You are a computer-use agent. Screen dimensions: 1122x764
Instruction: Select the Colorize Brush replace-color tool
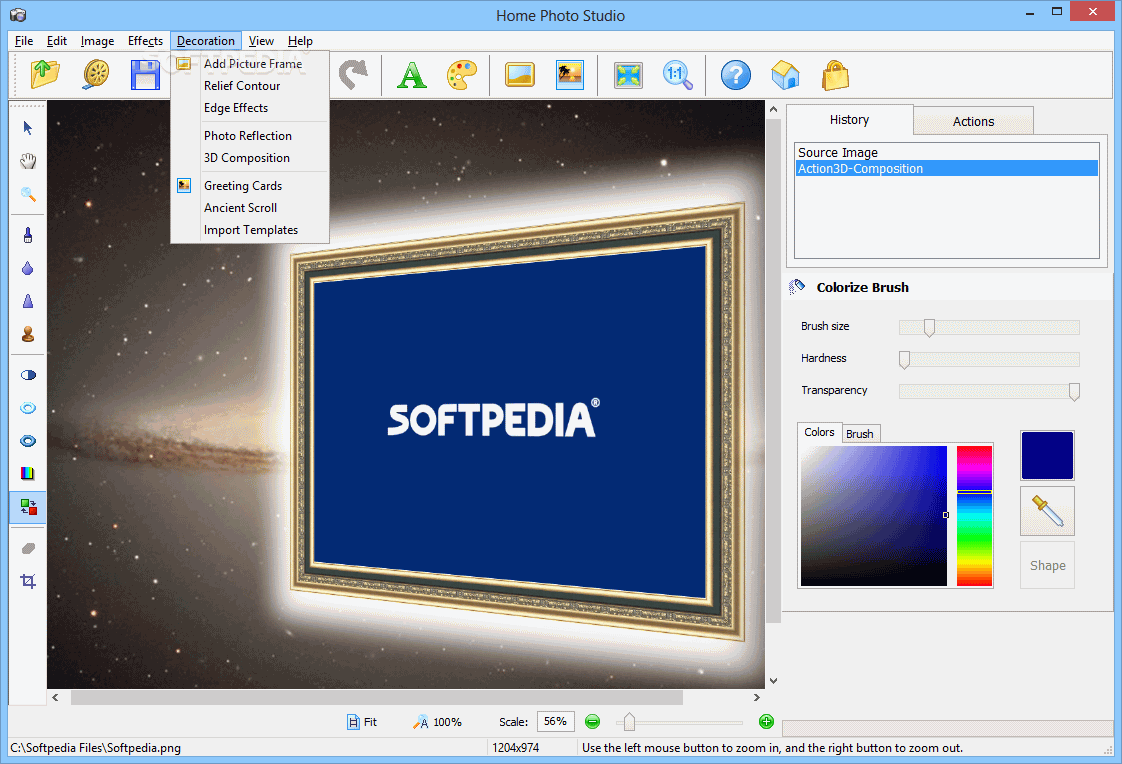(x=28, y=506)
